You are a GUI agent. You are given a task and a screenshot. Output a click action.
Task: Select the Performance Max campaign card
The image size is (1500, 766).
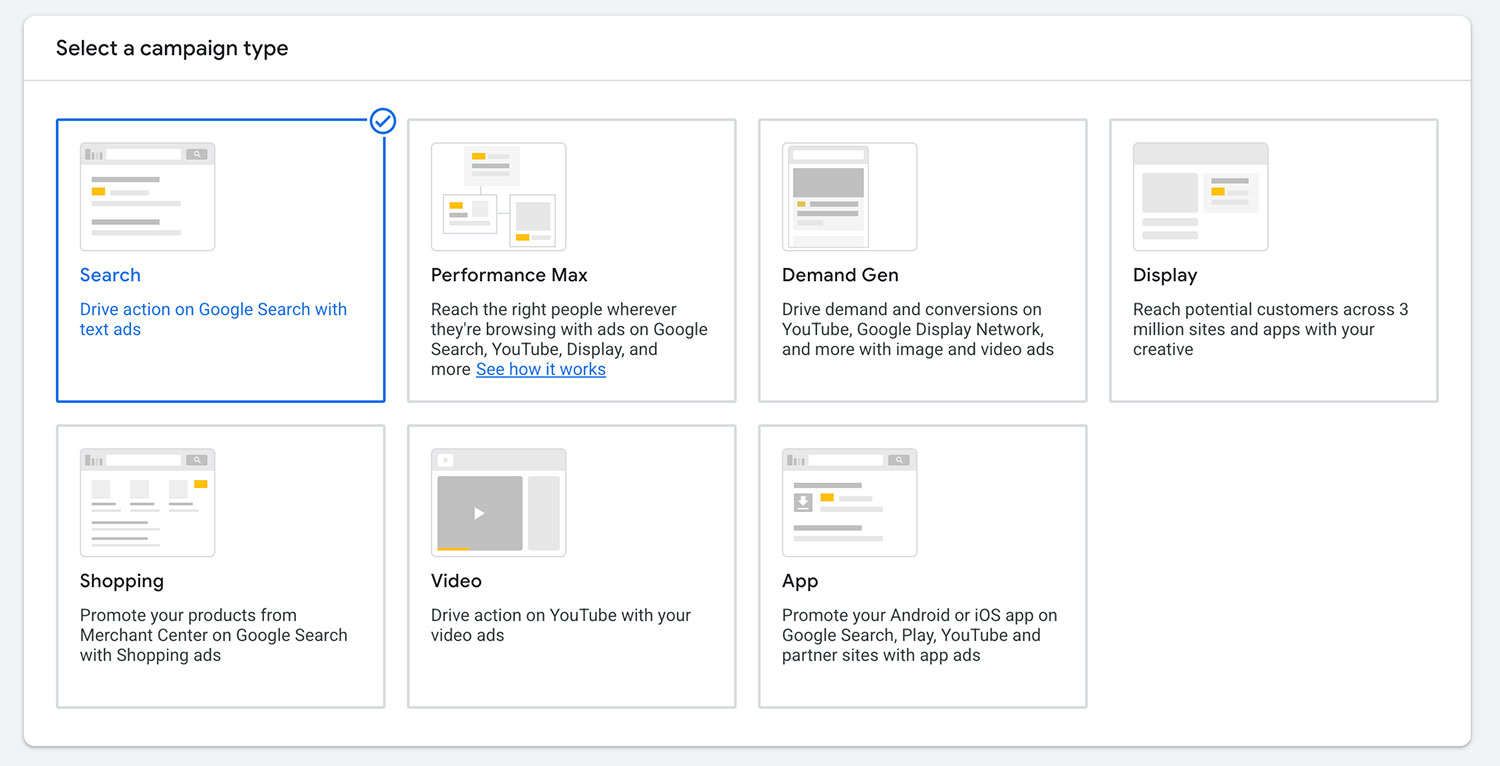tap(571, 260)
